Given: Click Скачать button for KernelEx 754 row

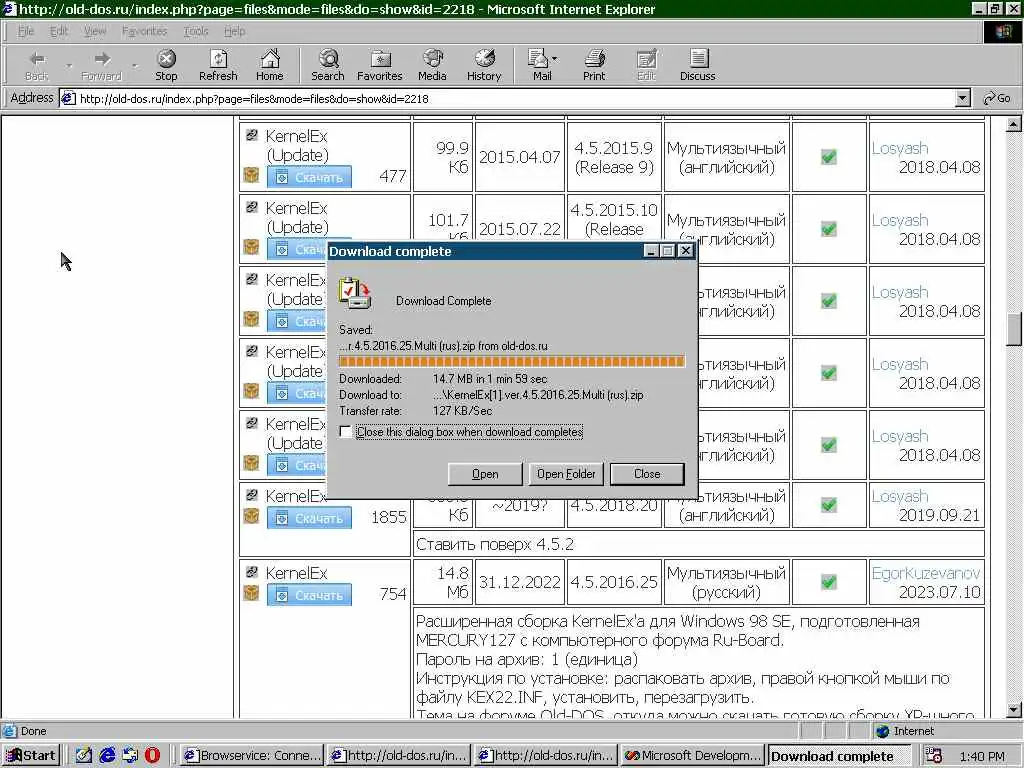Looking at the screenshot, I should click(x=309, y=595).
